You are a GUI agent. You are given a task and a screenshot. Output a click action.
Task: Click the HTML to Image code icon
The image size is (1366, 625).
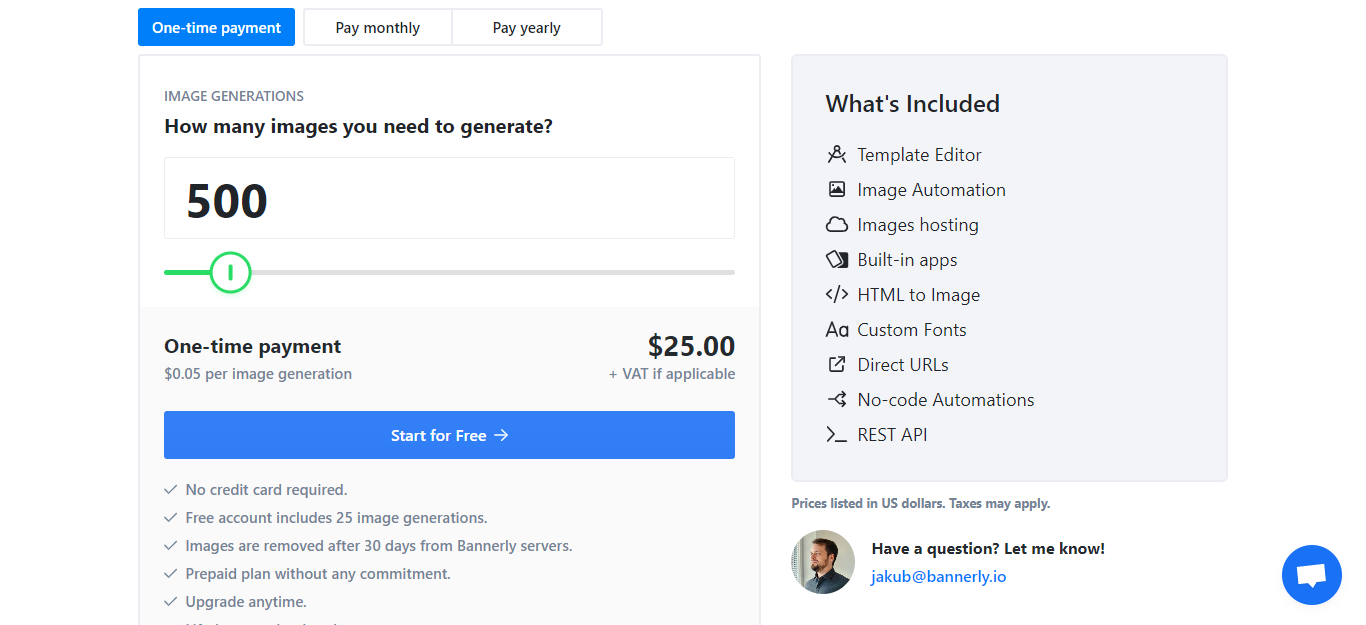[837, 295]
